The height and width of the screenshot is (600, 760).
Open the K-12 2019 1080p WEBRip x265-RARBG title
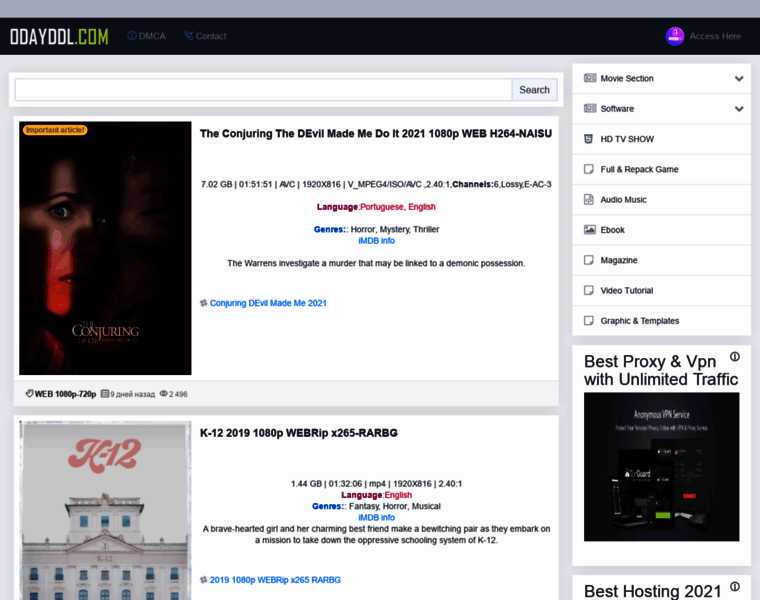[x=299, y=433]
